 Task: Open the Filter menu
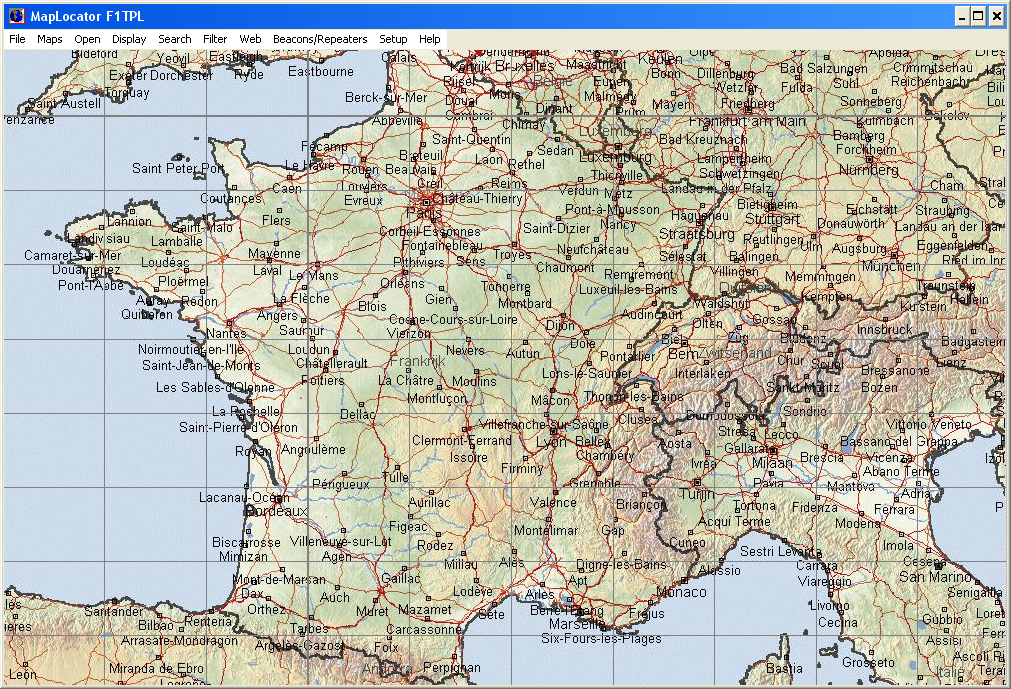click(215, 39)
